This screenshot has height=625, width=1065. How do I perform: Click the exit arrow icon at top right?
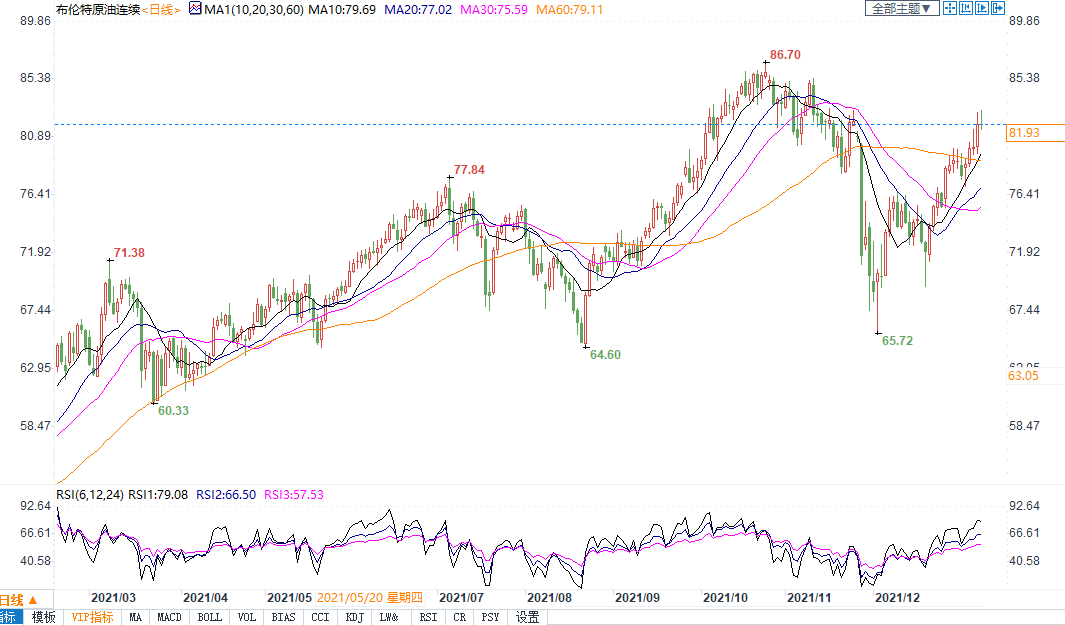pyautogui.click(x=996, y=8)
